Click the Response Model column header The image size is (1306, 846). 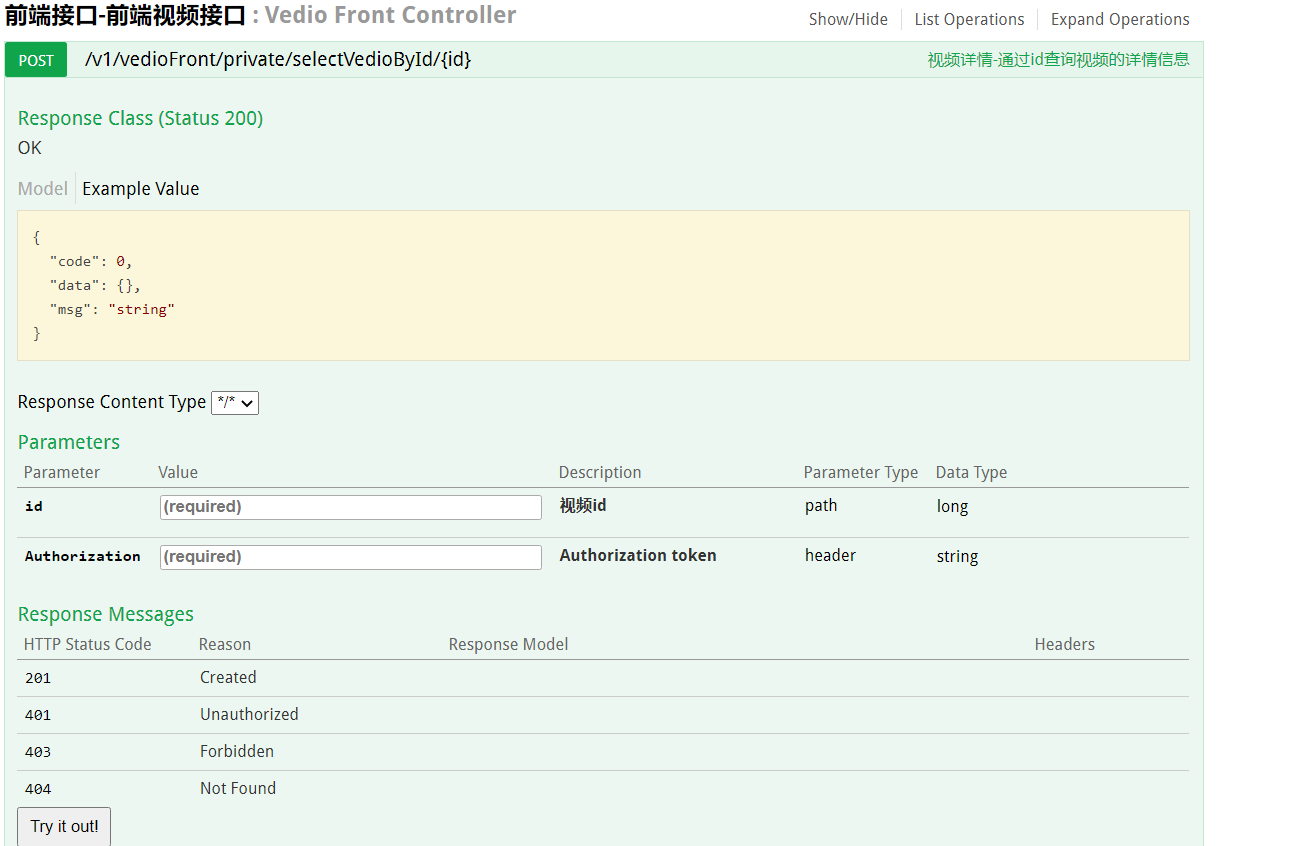pyautogui.click(x=508, y=644)
